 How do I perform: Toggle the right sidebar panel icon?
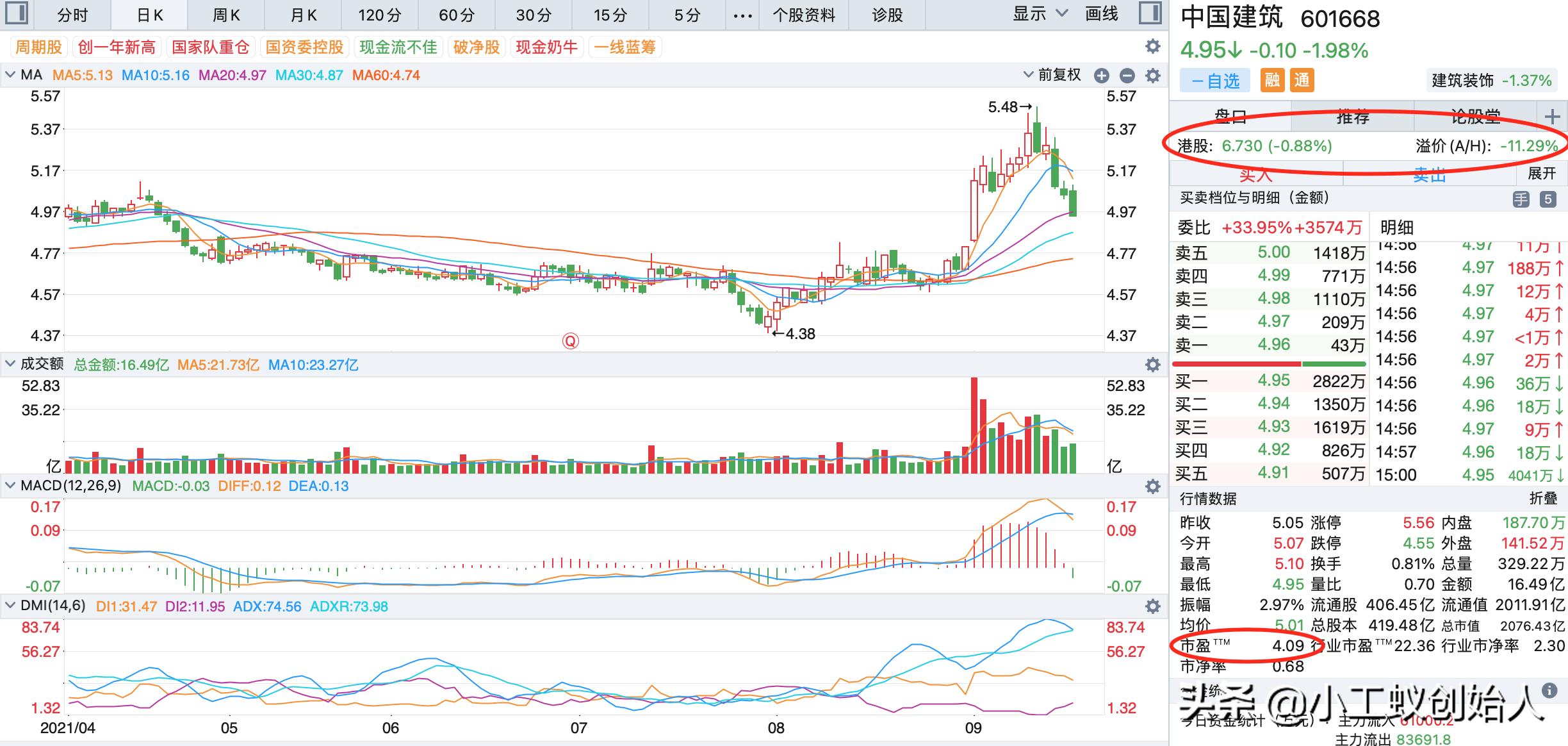coord(1151,13)
